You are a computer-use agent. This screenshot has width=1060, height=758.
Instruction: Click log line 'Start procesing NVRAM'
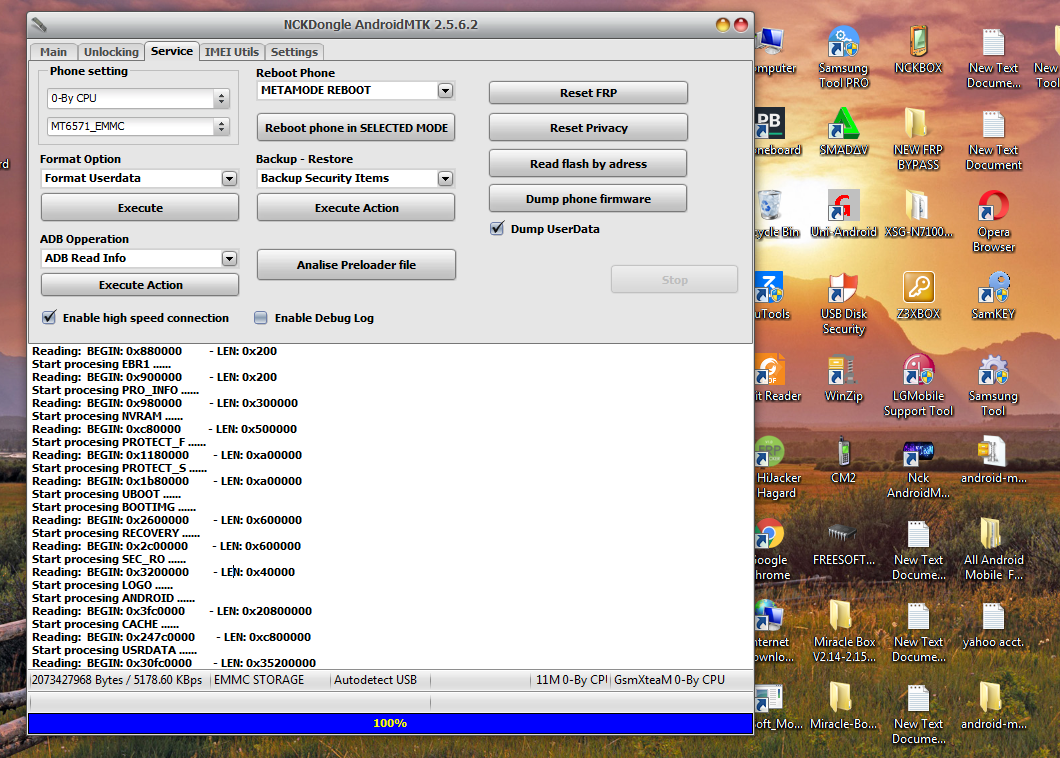(x=107, y=416)
